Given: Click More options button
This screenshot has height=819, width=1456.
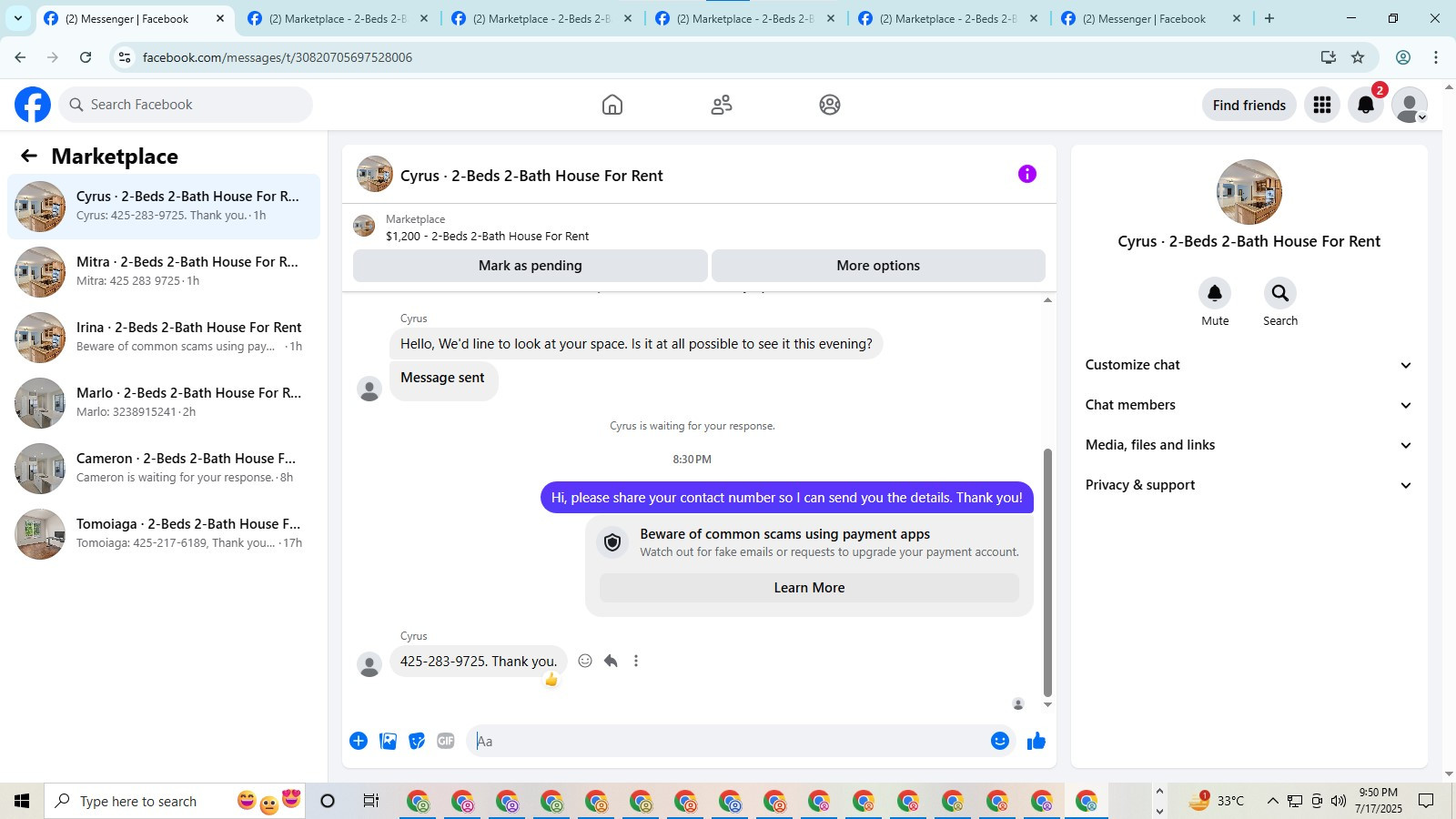Looking at the screenshot, I should (878, 266).
